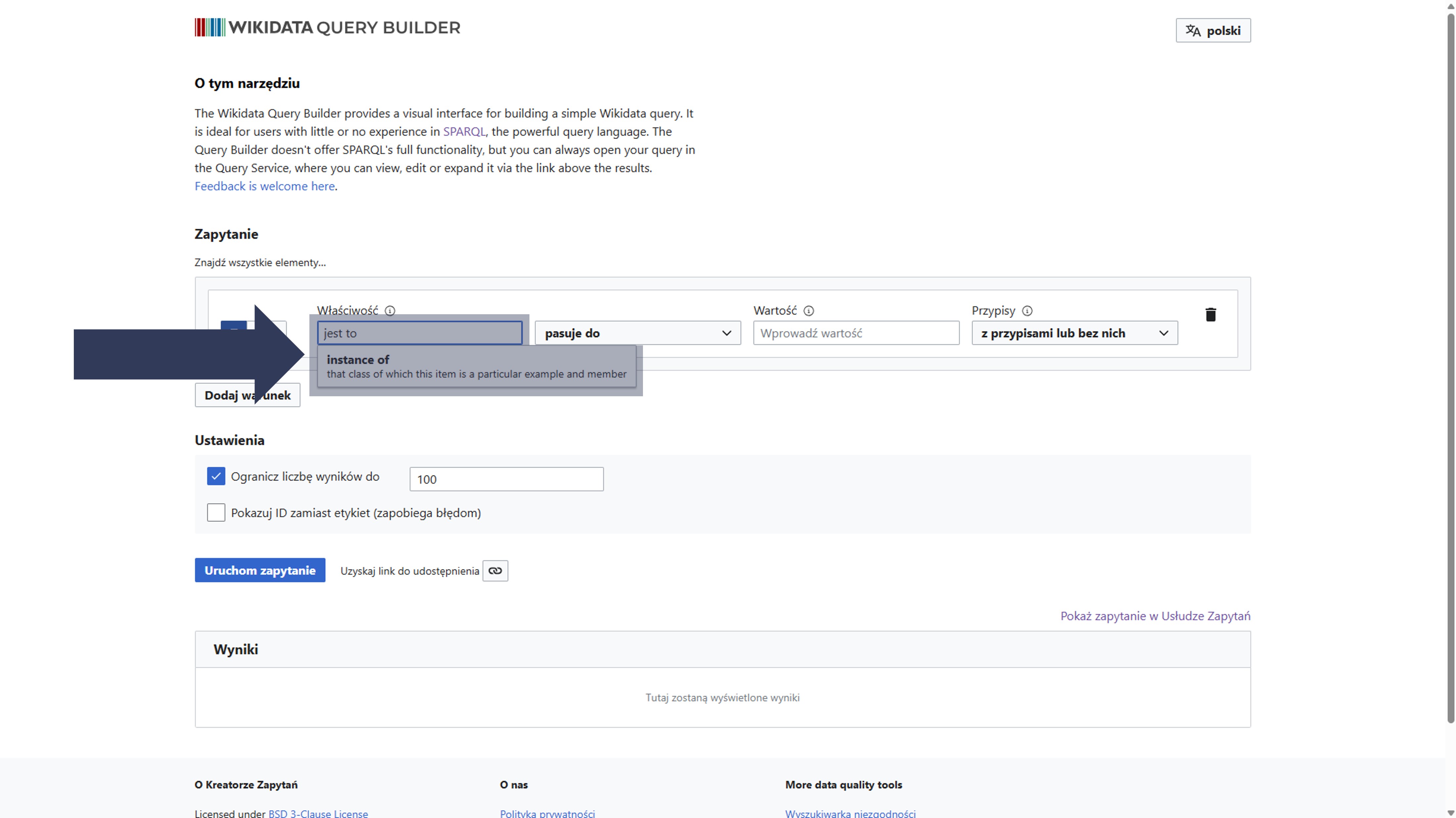This screenshot has width=1456, height=818.
Task: Click 'Uruchom zapytanie' button
Action: click(x=260, y=570)
